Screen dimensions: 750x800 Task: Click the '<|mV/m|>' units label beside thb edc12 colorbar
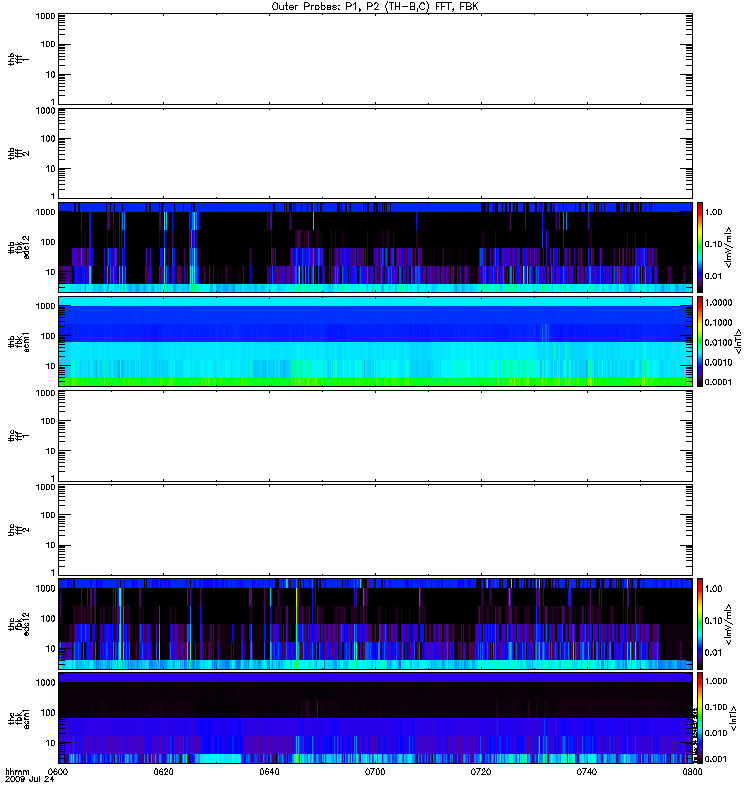pyautogui.click(x=728, y=247)
